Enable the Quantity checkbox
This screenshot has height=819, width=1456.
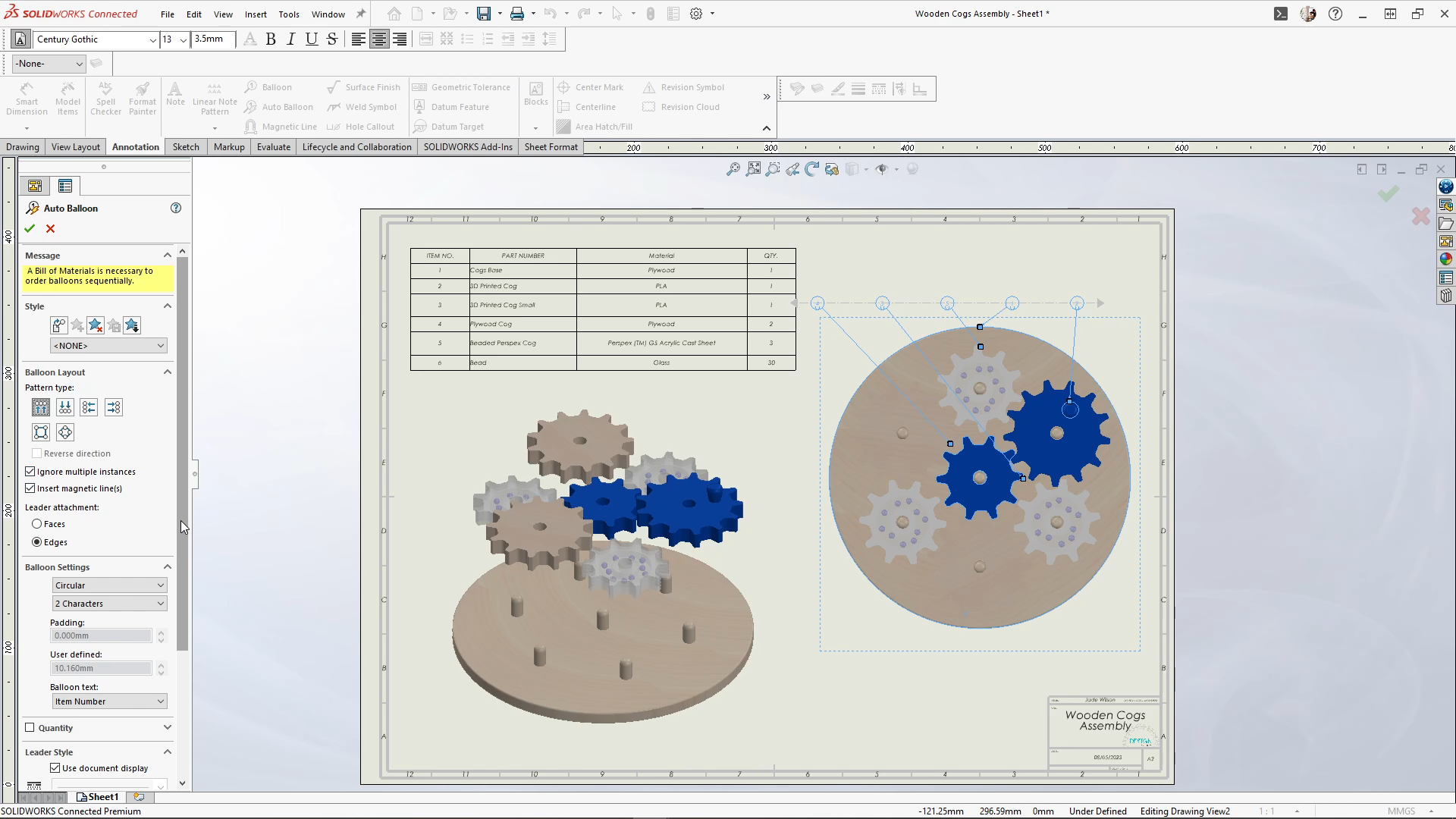30,727
